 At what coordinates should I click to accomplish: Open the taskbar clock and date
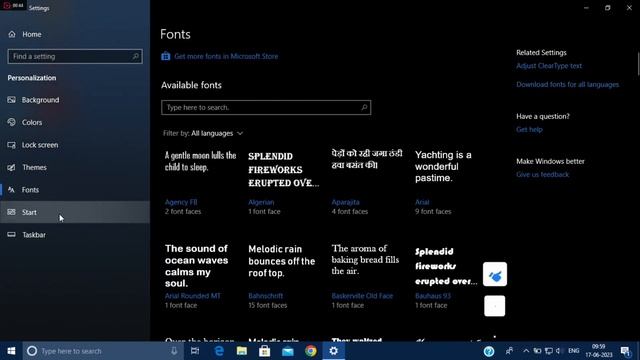point(599,351)
